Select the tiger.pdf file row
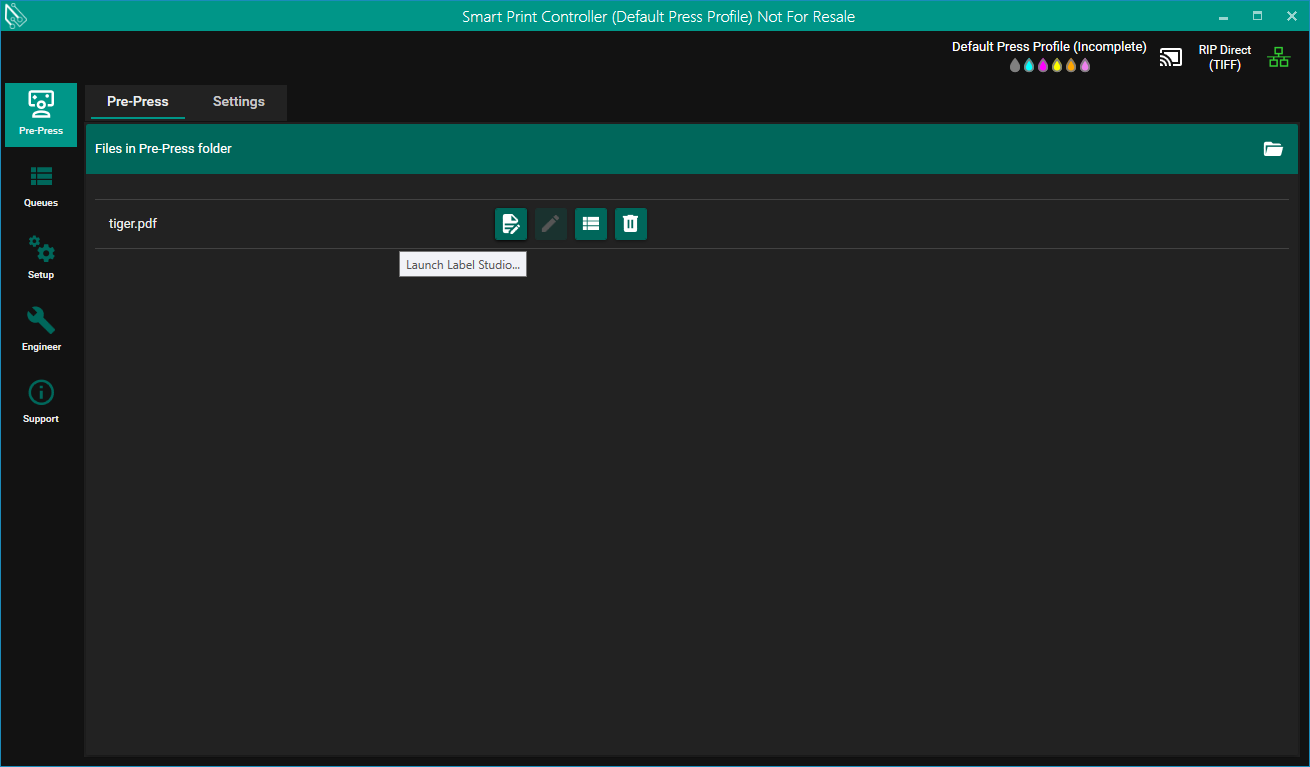Image resolution: width=1310 pixels, height=767 pixels. coord(133,224)
